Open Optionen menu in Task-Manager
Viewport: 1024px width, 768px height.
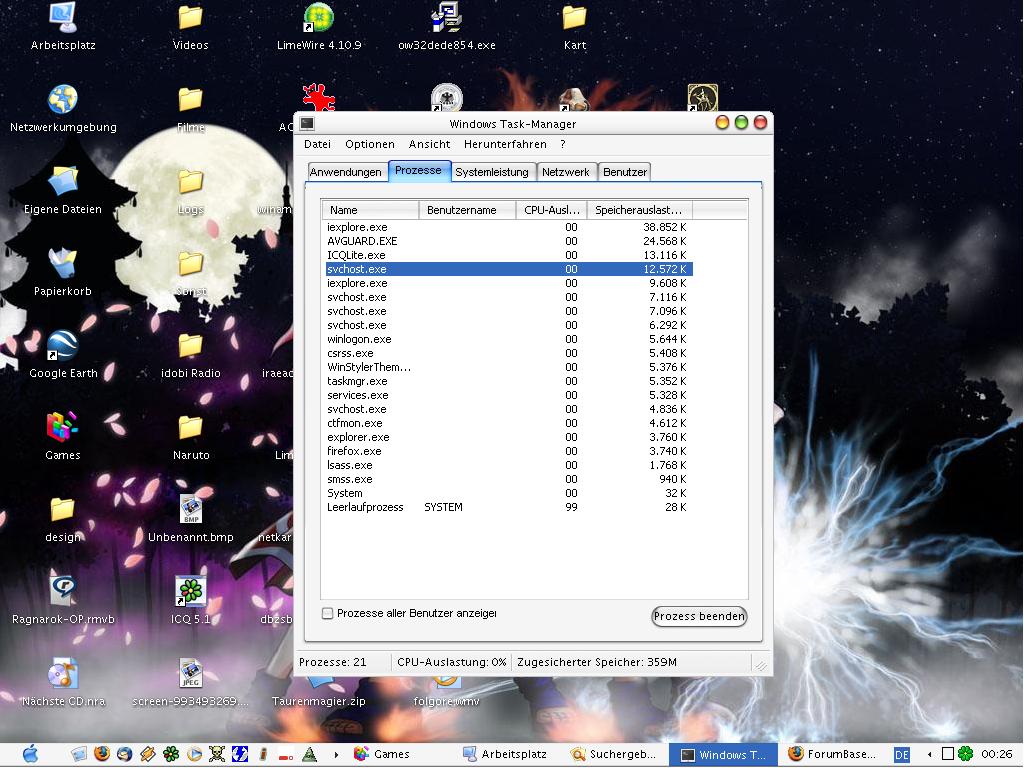pyautogui.click(x=370, y=144)
